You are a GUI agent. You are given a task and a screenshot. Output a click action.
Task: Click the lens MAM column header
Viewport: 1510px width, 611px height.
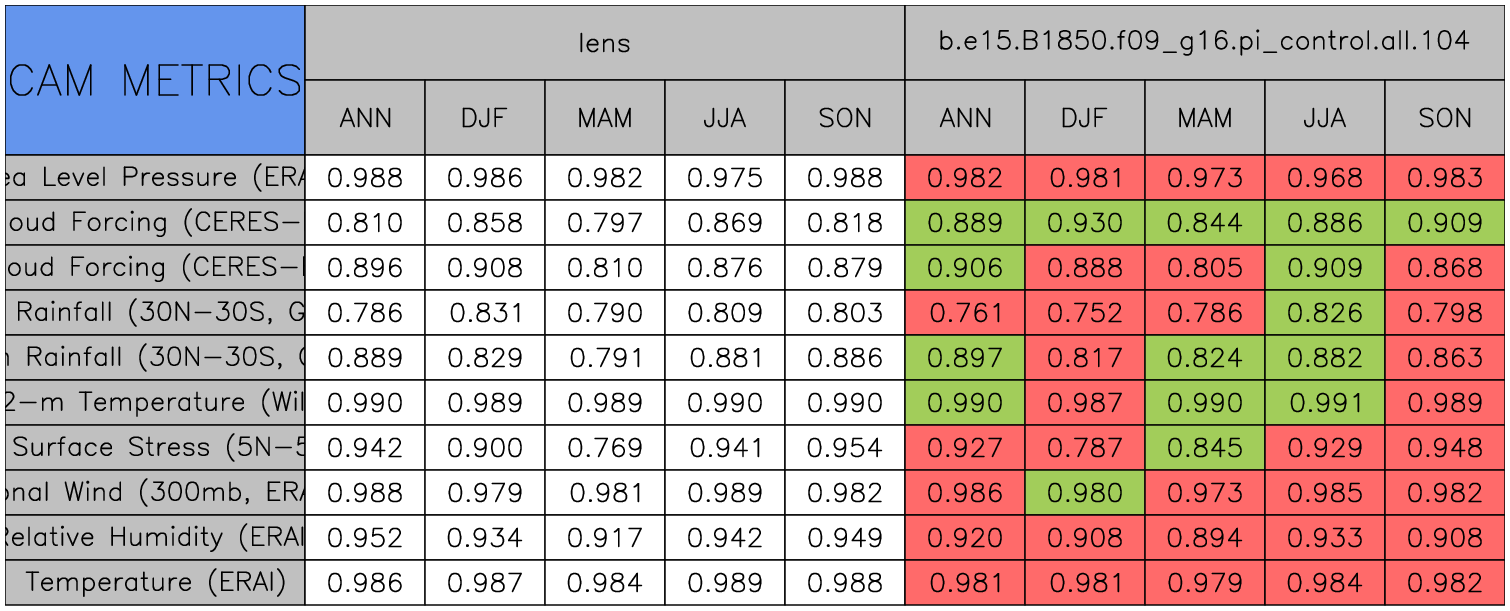[604, 118]
